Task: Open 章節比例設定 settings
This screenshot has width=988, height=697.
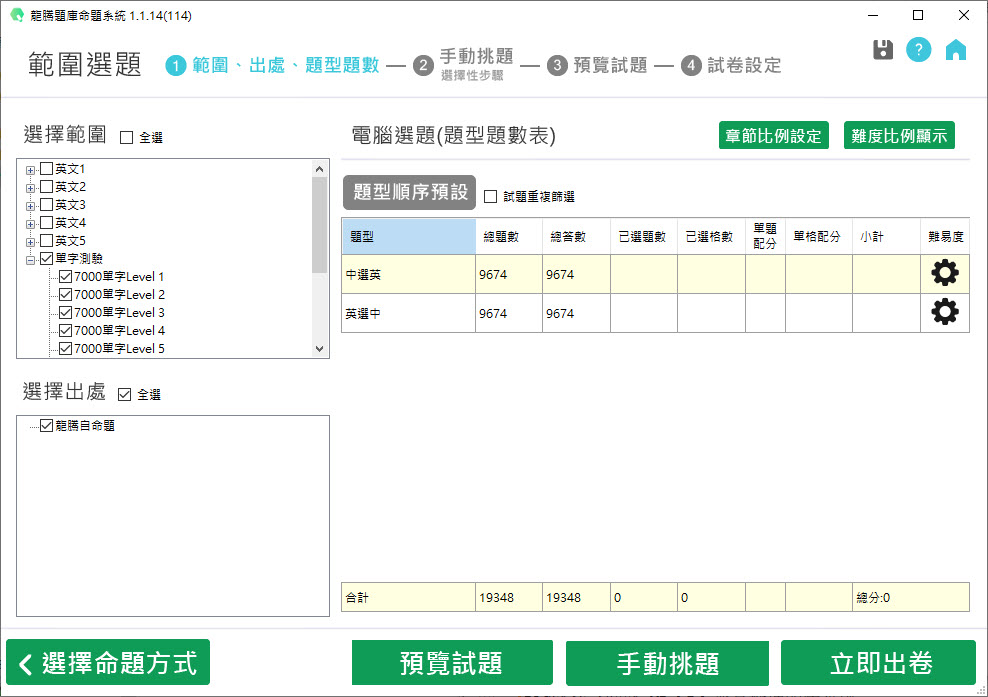Action: click(x=773, y=136)
